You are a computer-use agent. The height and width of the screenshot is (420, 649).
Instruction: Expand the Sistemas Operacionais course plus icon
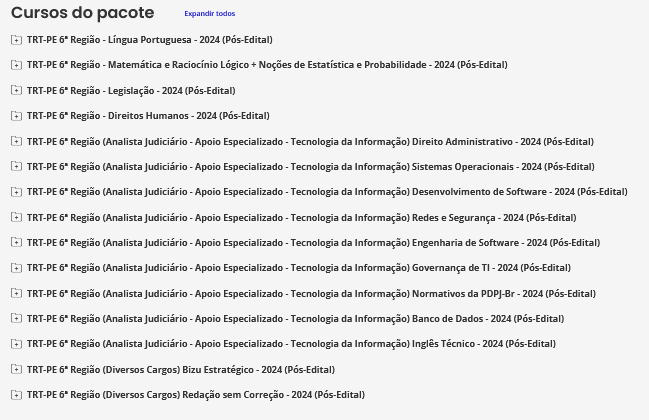pyautogui.click(x=16, y=167)
